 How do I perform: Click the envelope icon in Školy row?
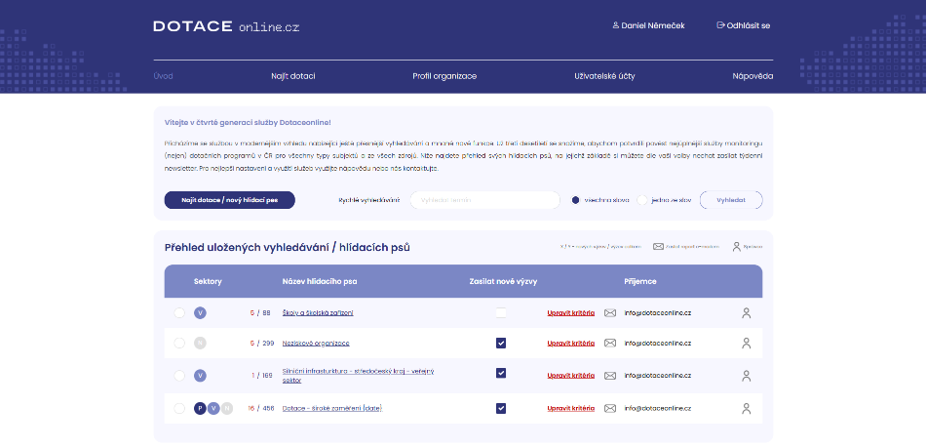[610, 313]
